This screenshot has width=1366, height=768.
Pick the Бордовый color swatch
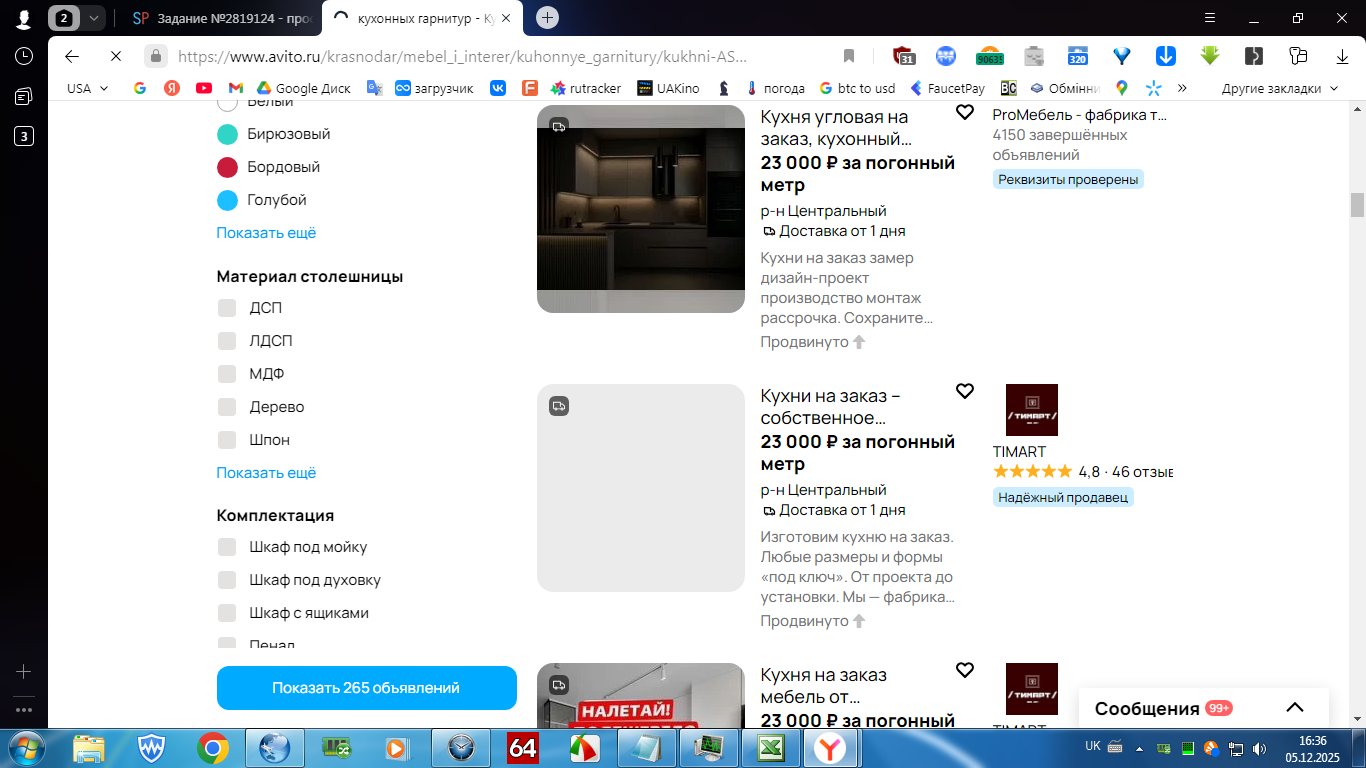228,167
